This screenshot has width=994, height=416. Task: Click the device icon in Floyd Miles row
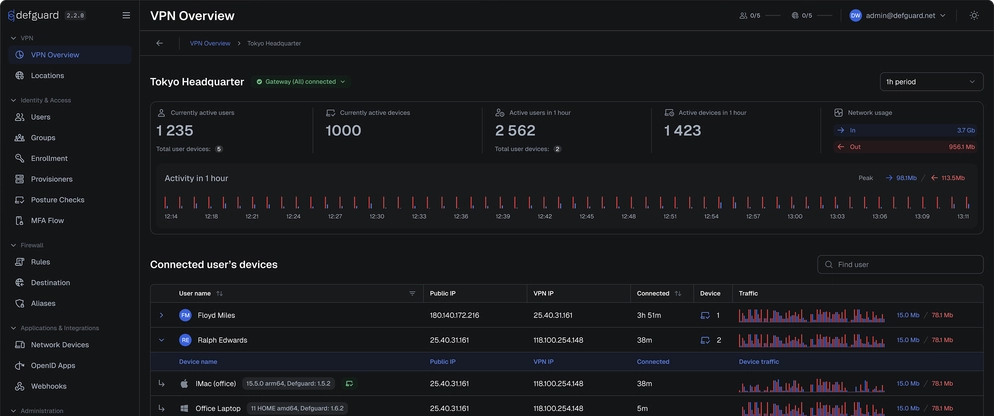point(705,315)
